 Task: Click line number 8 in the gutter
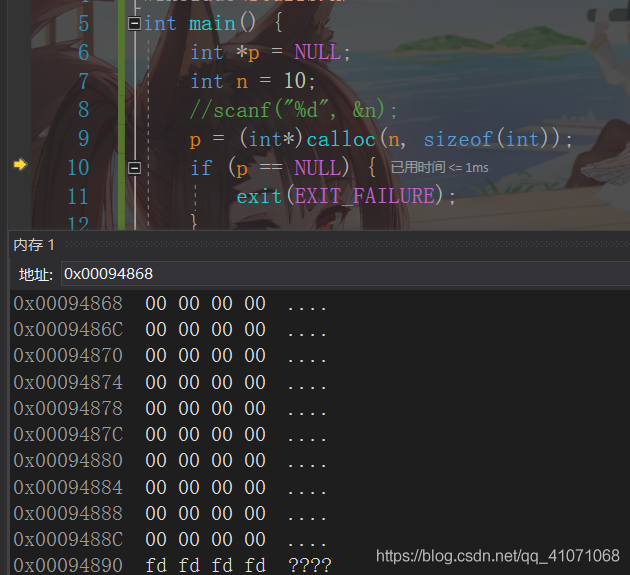84,110
